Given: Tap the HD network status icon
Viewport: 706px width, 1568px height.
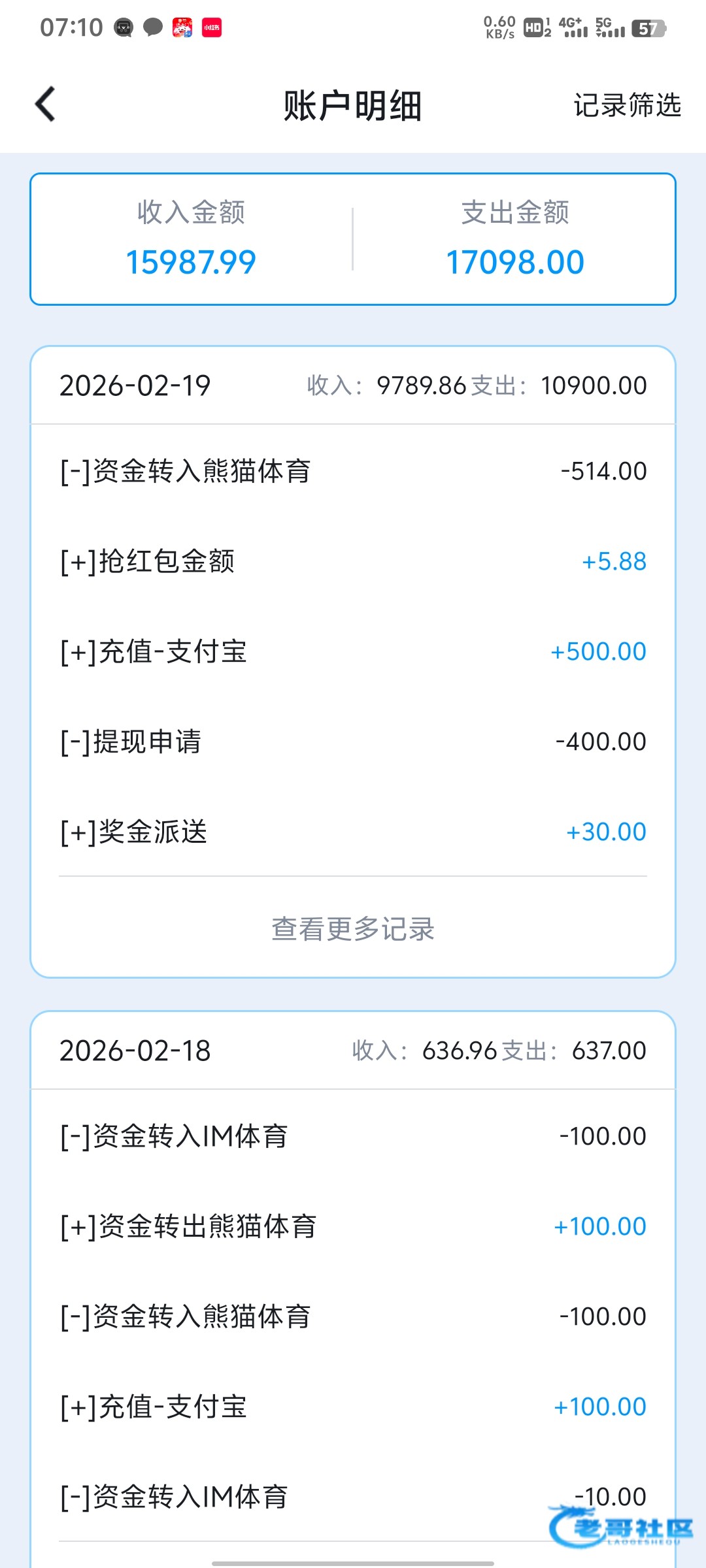Looking at the screenshot, I should [x=537, y=27].
